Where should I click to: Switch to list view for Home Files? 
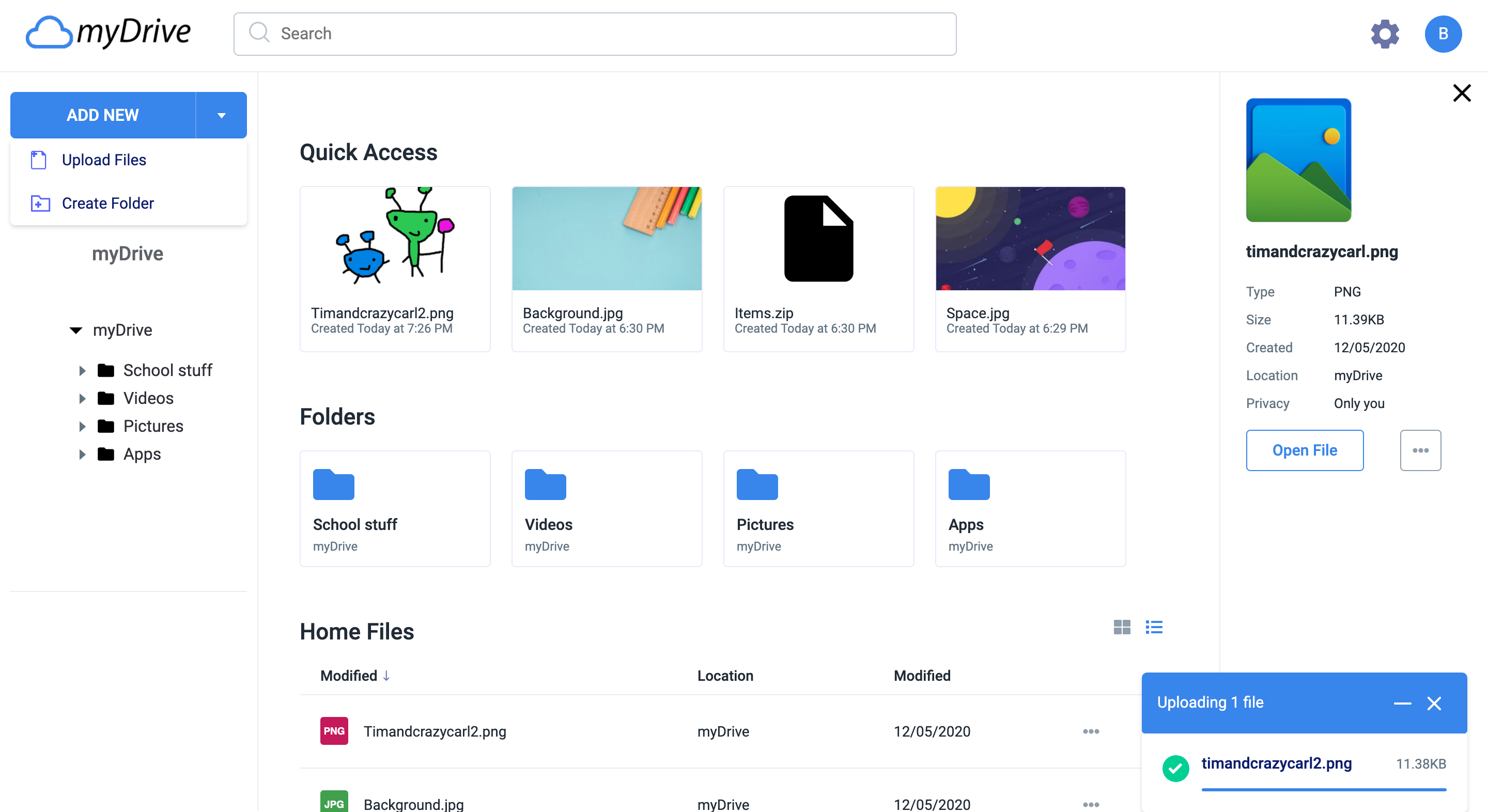1154,627
